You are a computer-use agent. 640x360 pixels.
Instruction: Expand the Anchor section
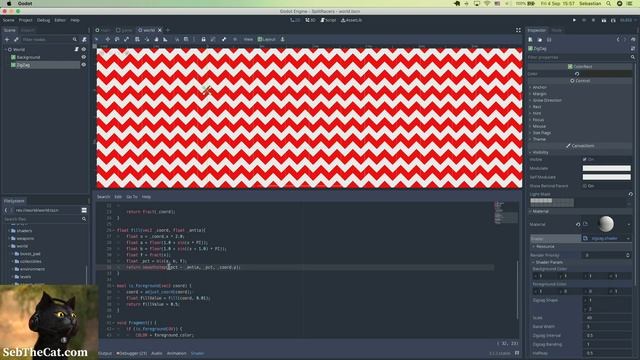coord(539,87)
